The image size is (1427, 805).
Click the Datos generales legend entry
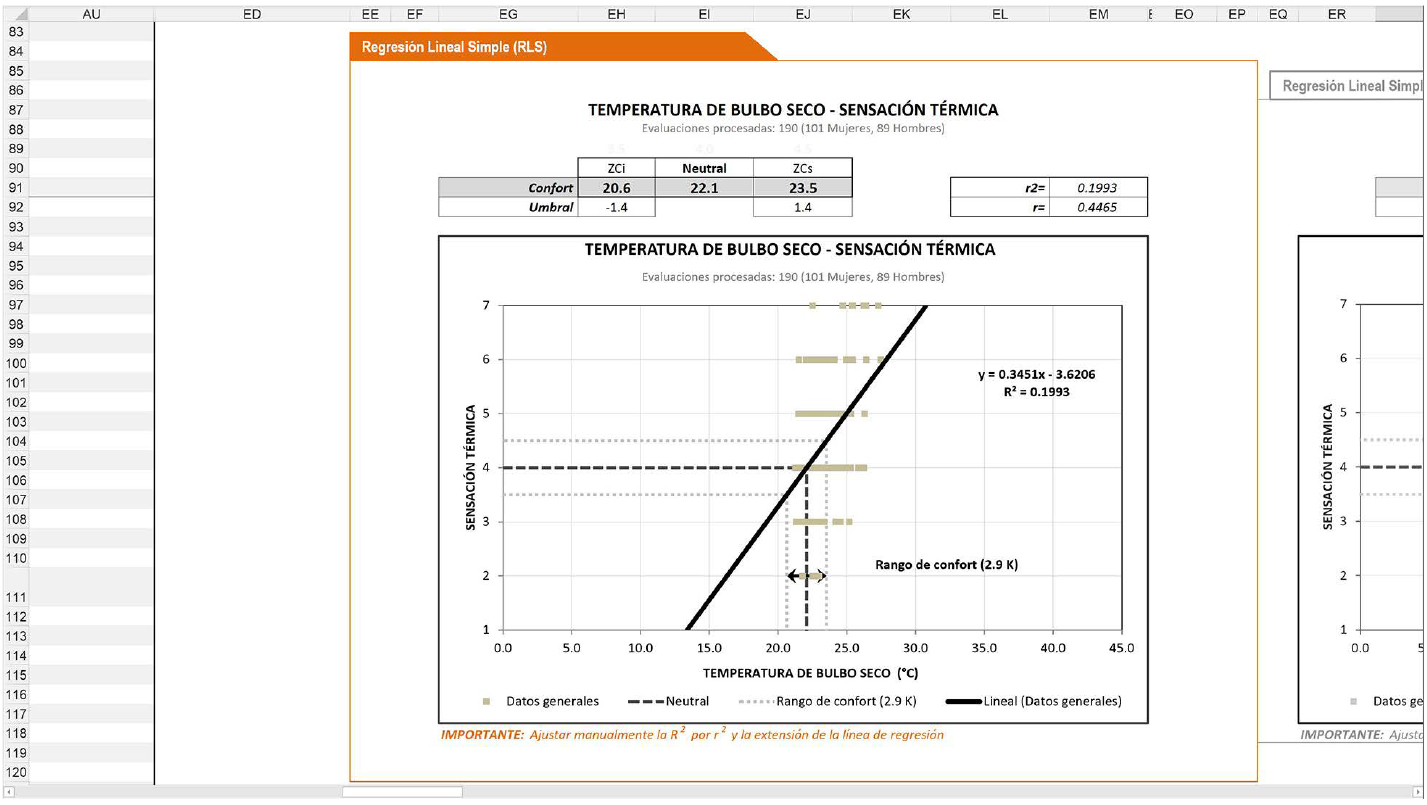point(540,701)
